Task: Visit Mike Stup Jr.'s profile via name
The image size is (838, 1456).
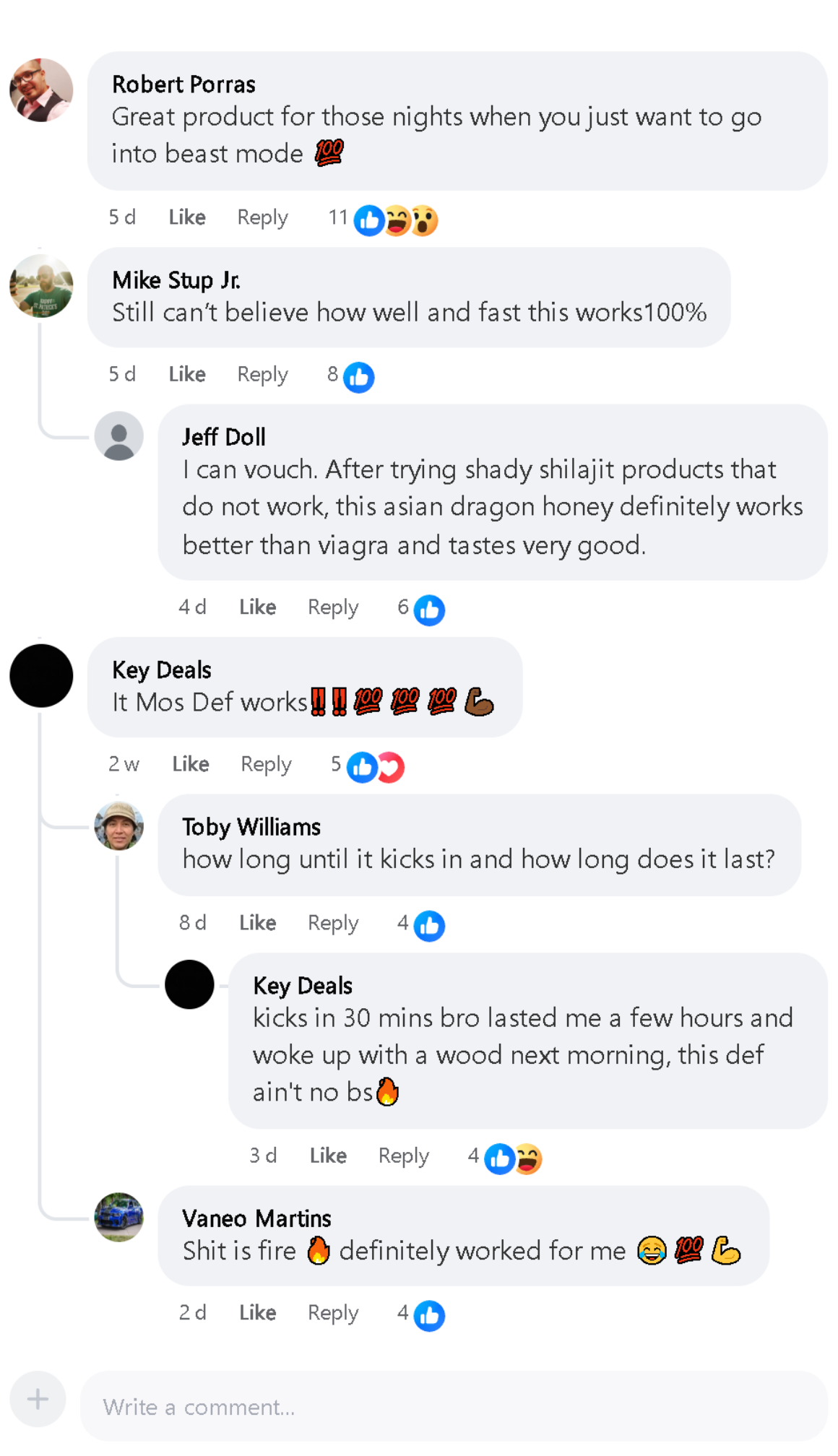Action: 176,280
